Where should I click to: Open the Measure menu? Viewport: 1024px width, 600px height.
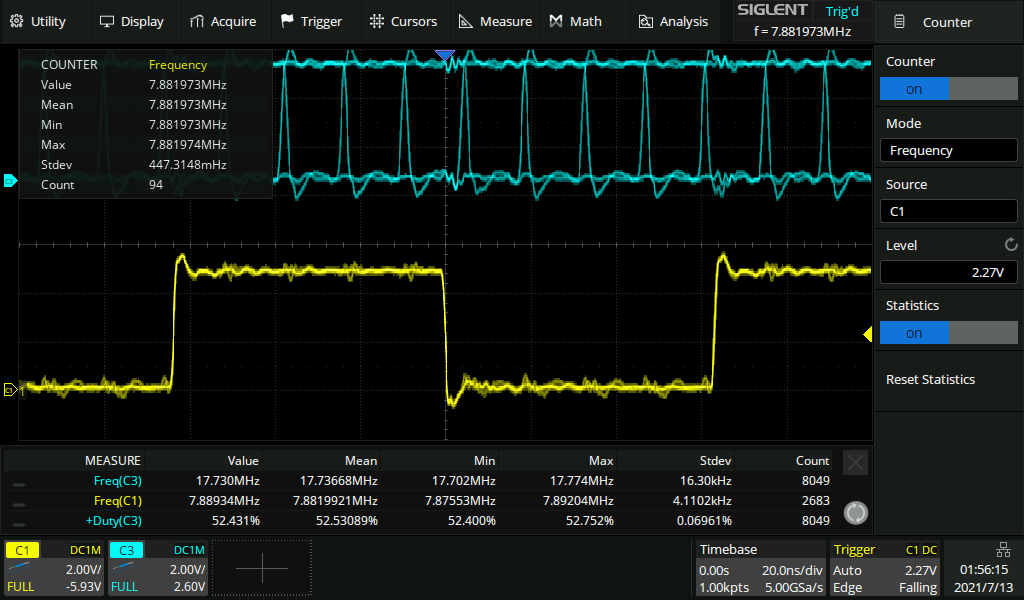click(x=495, y=22)
